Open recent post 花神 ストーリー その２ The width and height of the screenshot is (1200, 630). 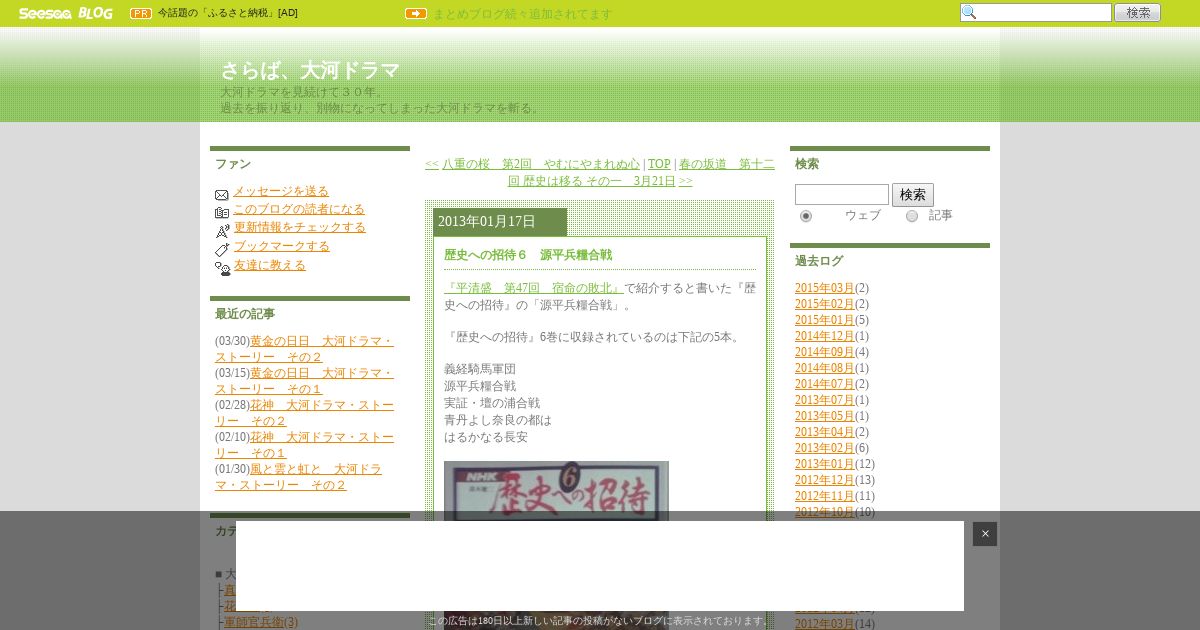point(304,413)
